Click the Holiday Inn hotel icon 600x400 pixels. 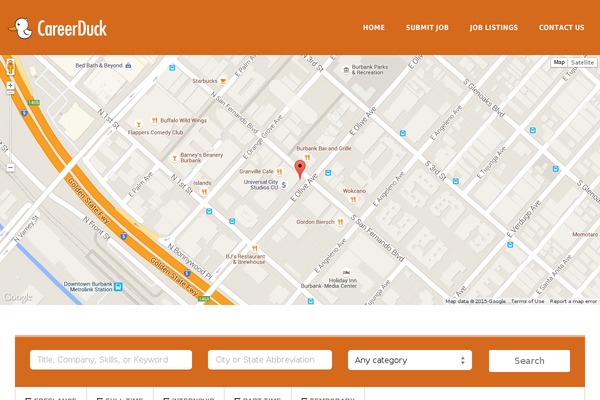(x=346, y=272)
